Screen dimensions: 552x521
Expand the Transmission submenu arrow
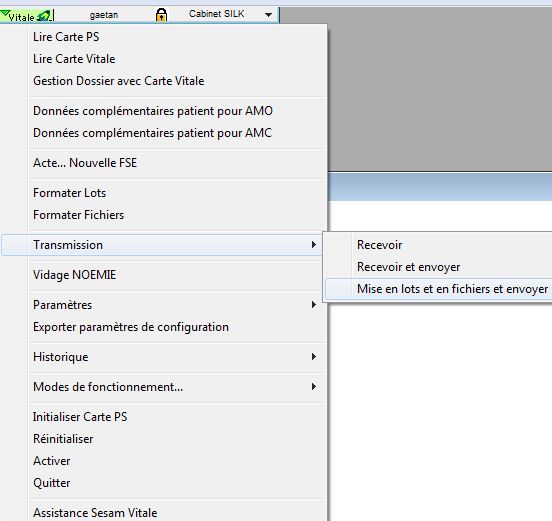point(314,245)
